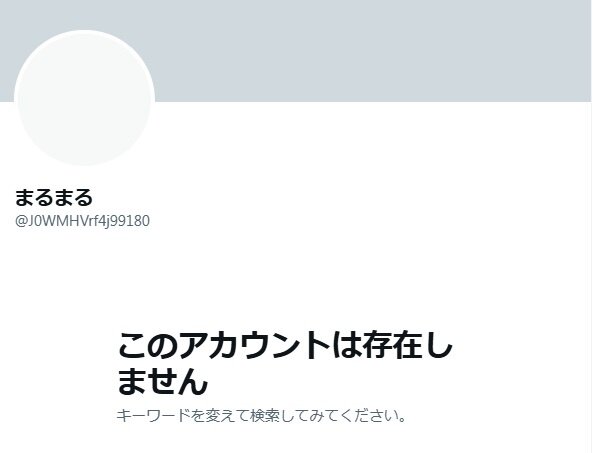Click the blank circular profile avatar

click(84, 98)
